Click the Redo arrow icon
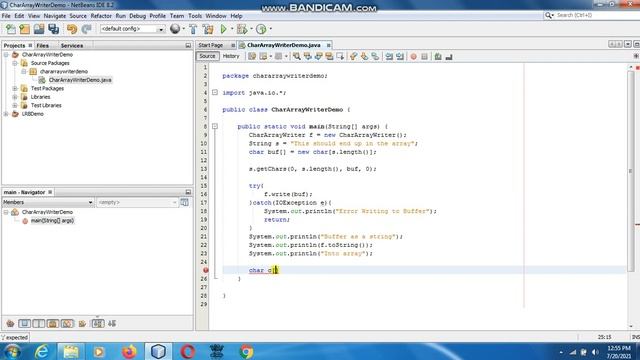640x360 pixels. (86, 29)
